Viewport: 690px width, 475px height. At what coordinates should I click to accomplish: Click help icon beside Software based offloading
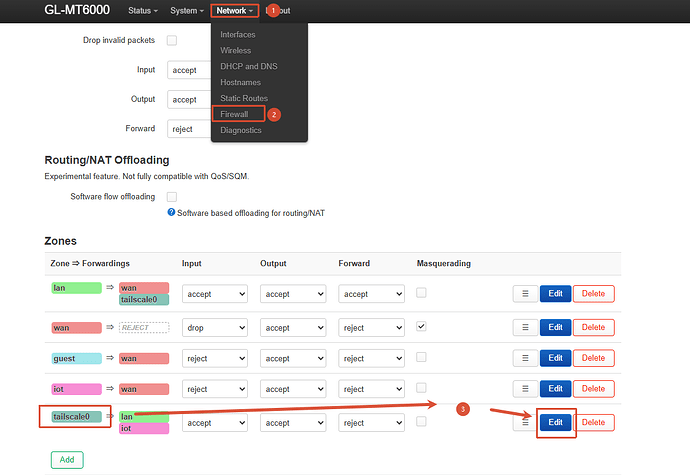171,212
